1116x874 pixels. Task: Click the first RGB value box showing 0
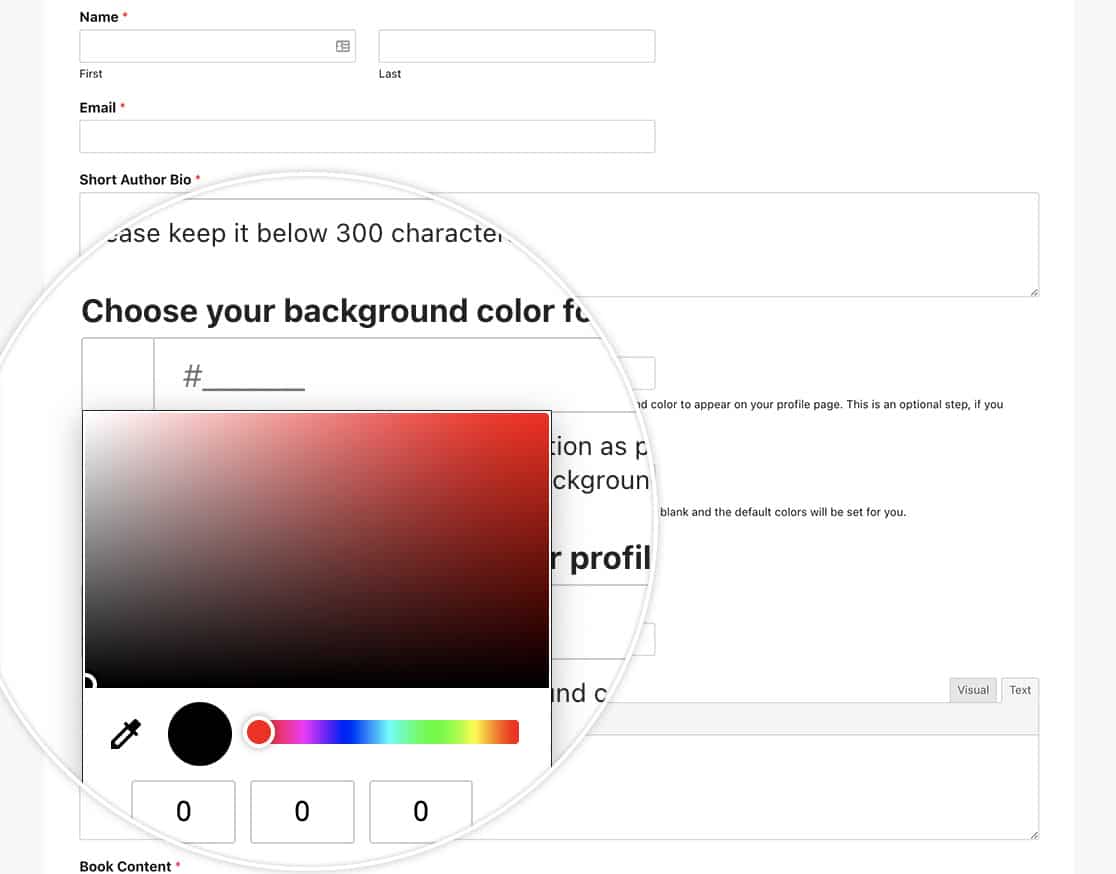click(184, 811)
